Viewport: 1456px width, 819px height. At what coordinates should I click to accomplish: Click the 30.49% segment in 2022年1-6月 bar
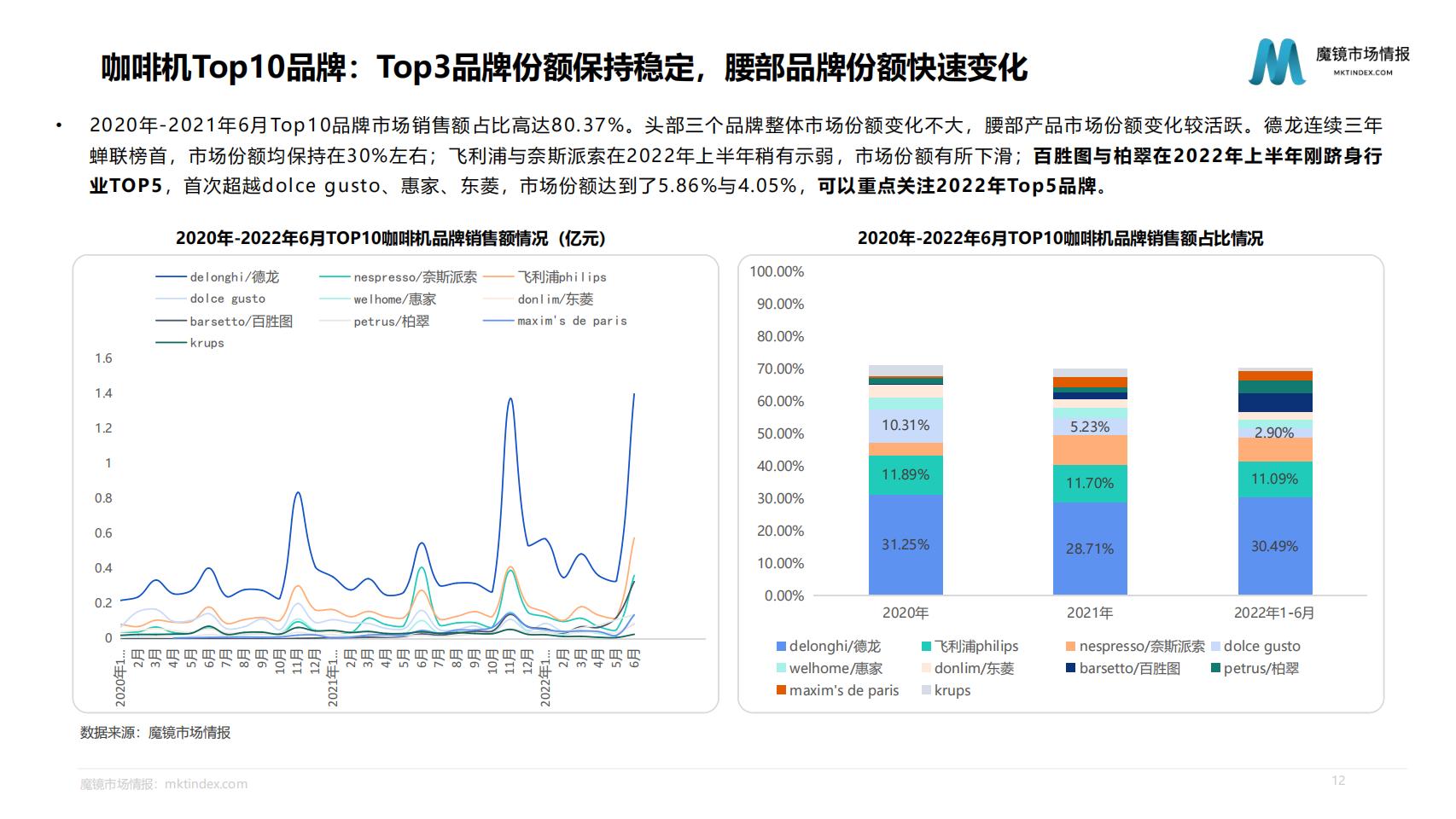tap(1275, 546)
